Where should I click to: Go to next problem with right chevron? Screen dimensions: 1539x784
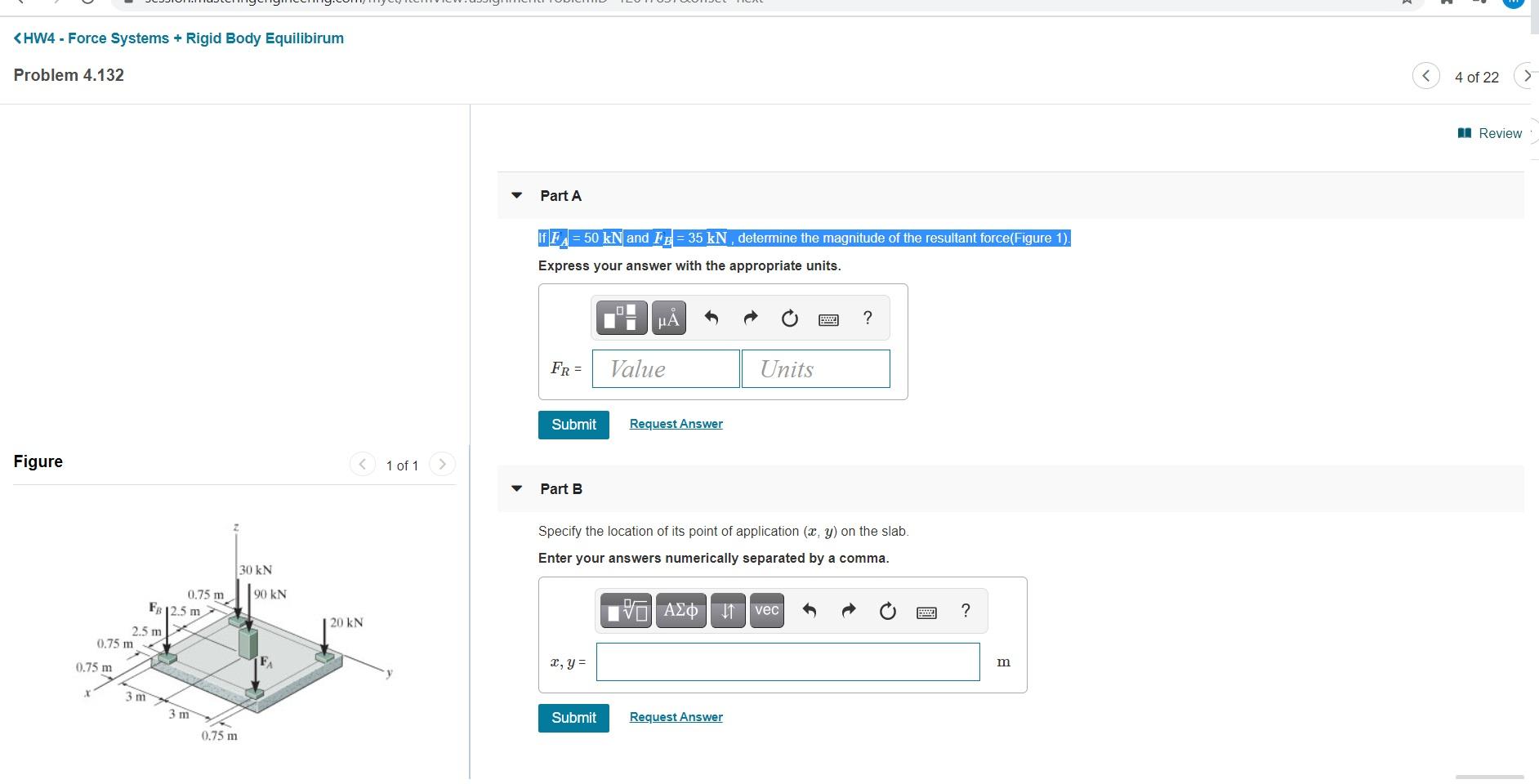pyautogui.click(x=1528, y=76)
